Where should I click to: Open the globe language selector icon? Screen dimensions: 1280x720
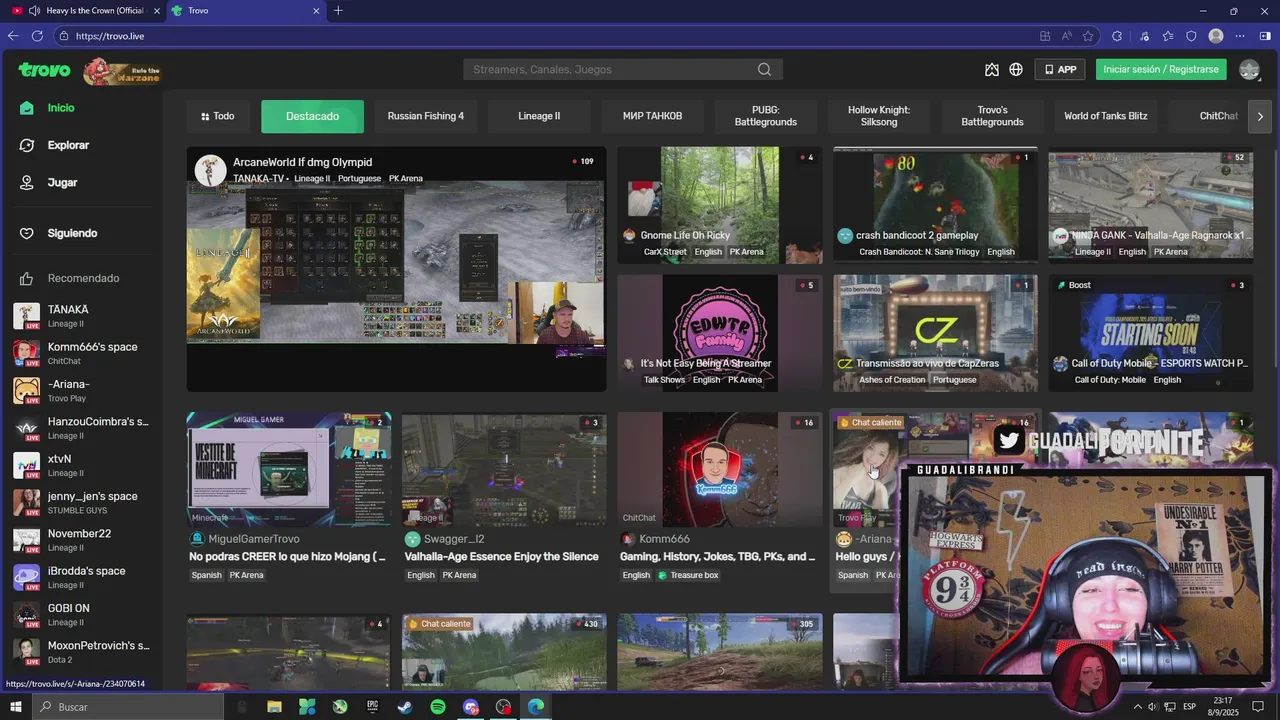coord(1016,70)
